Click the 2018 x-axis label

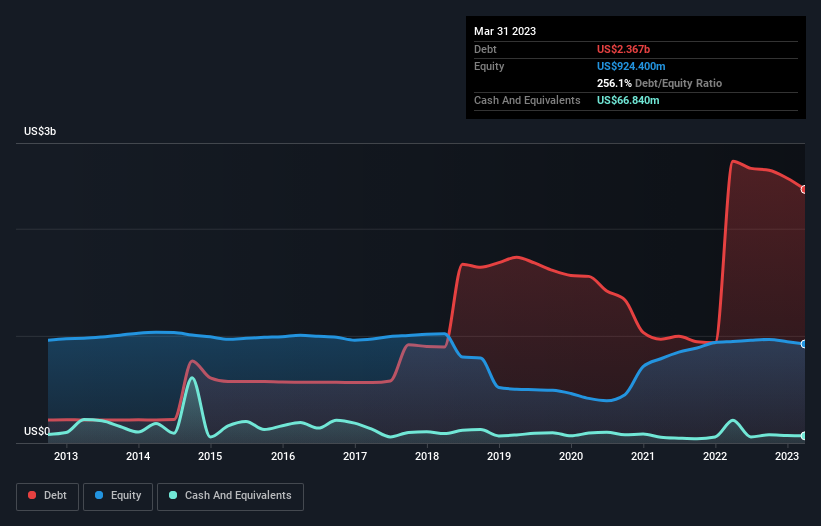pos(427,456)
